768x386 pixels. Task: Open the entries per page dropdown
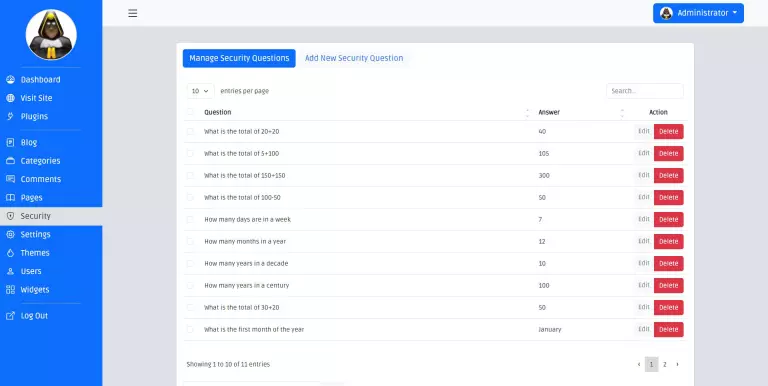pos(200,91)
